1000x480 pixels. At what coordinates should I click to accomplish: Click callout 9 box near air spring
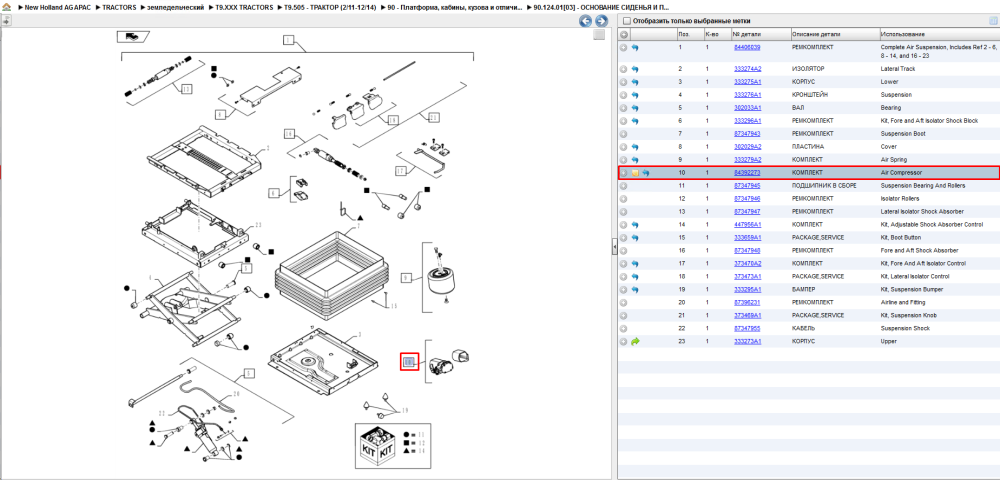pyautogui.click(x=408, y=278)
